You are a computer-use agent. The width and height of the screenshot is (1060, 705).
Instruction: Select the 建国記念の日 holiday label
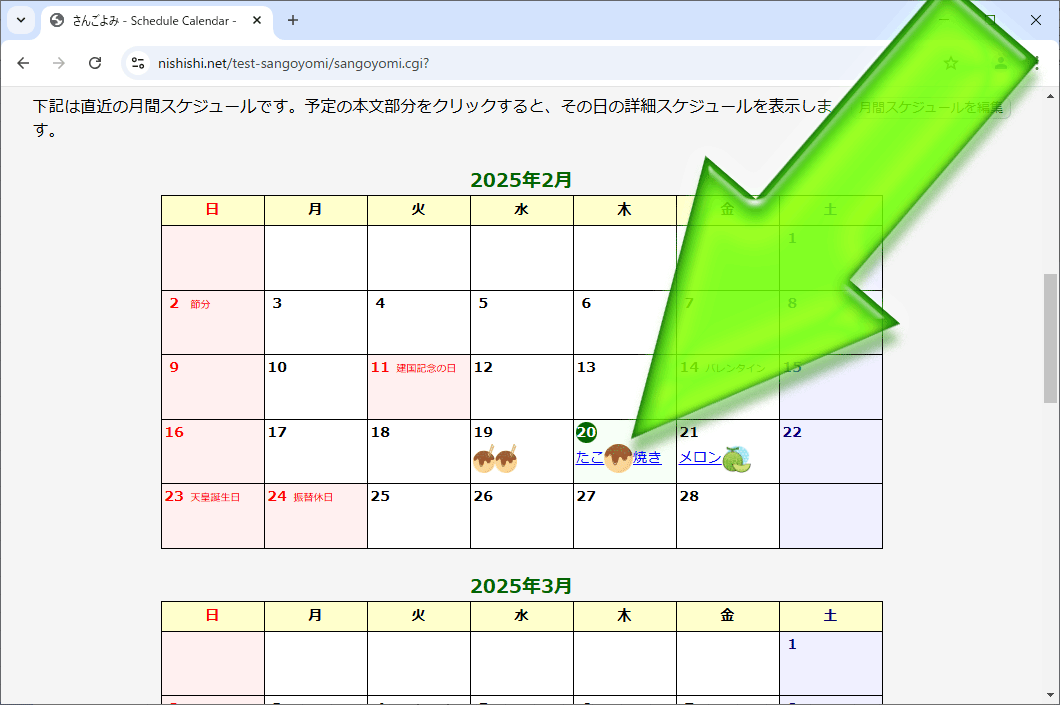point(426,368)
